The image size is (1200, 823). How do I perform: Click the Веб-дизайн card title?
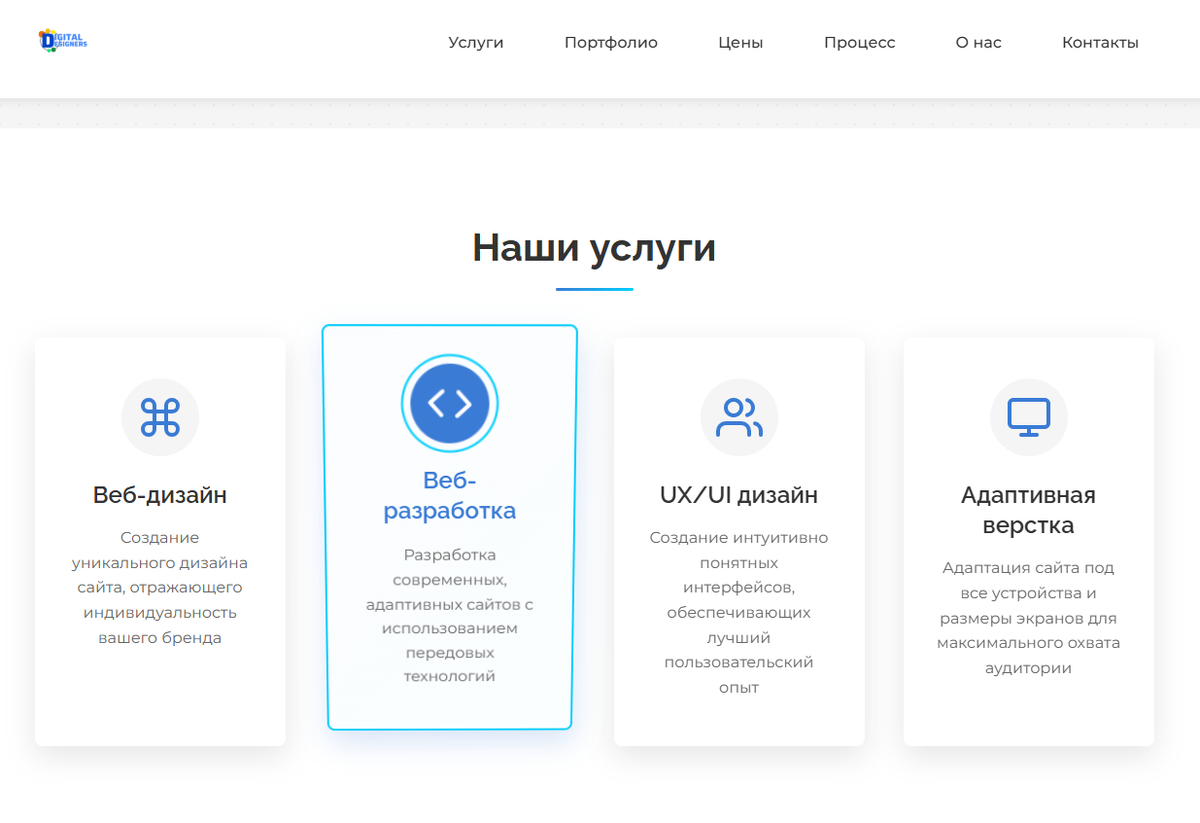pyautogui.click(x=160, y=495)
